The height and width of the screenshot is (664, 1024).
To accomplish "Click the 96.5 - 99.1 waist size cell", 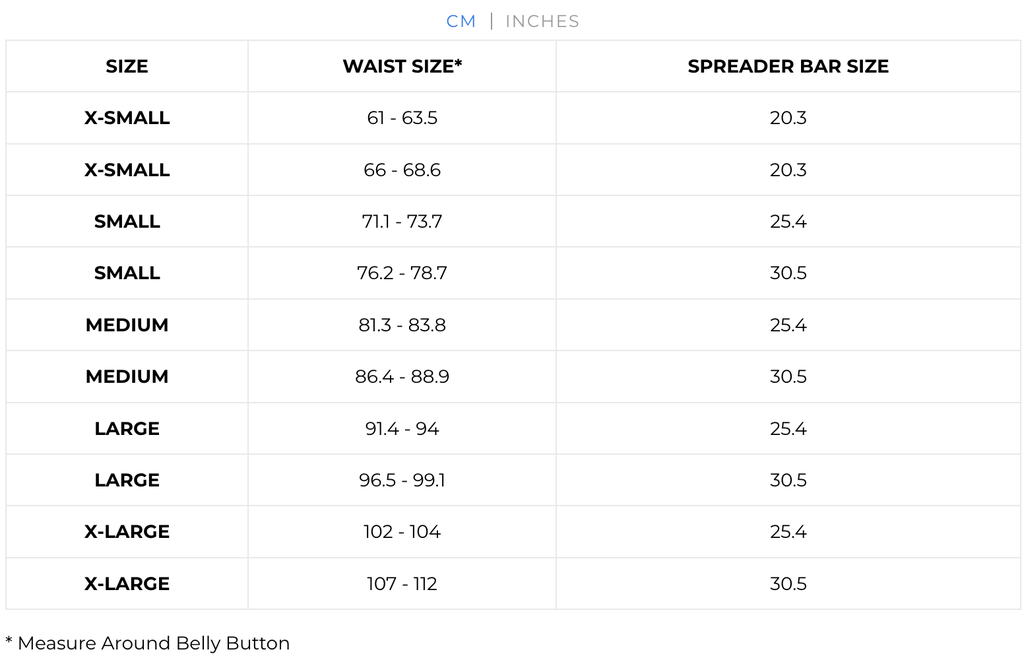I will click(402, 480).
